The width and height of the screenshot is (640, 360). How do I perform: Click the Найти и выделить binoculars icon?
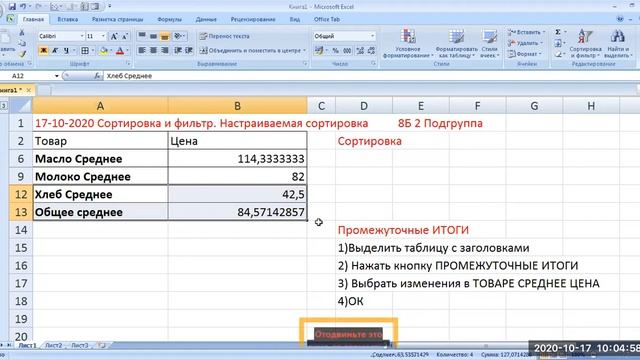[x=618, y=36]
